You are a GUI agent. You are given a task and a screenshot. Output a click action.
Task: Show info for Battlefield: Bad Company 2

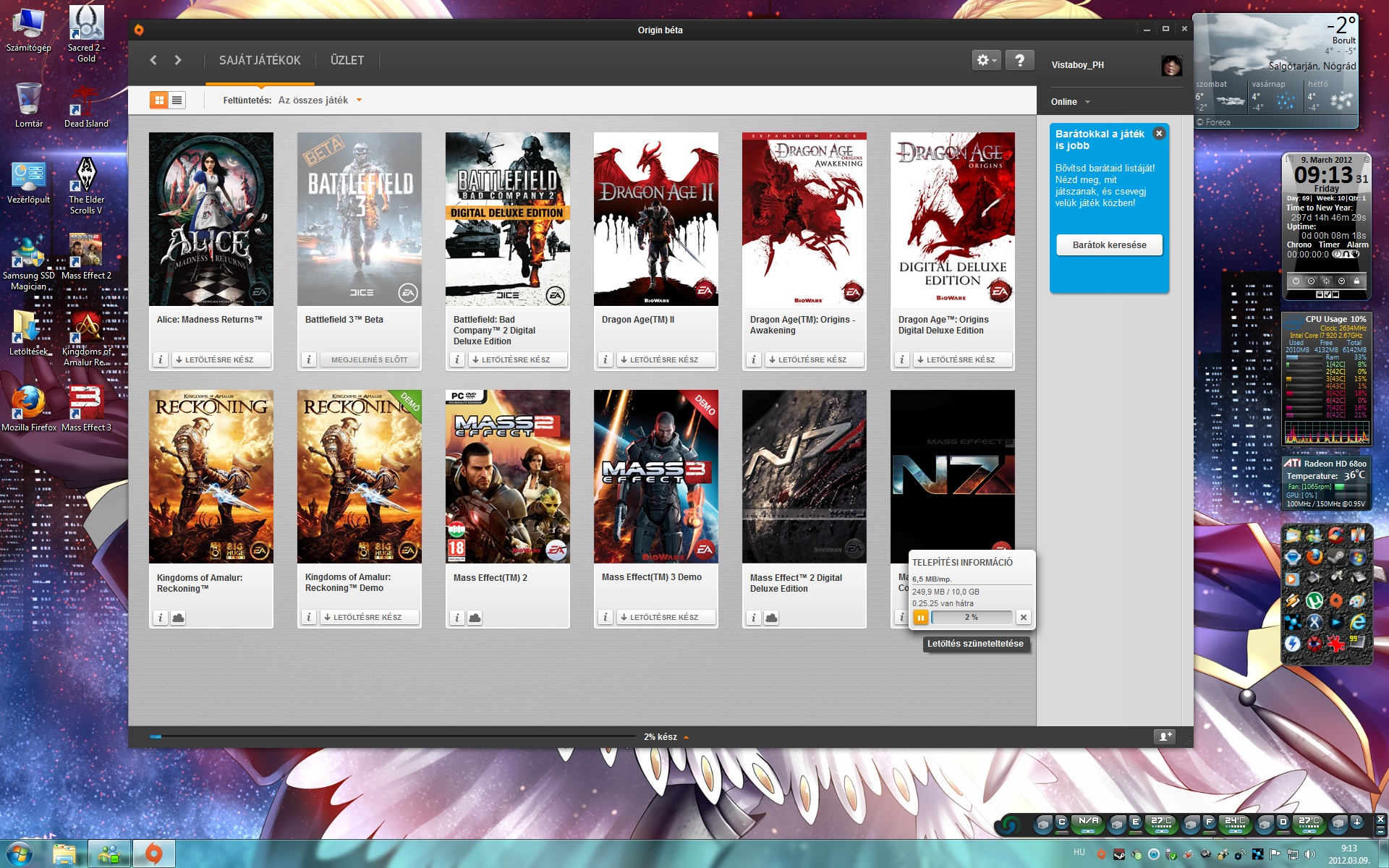coord(457,359)
